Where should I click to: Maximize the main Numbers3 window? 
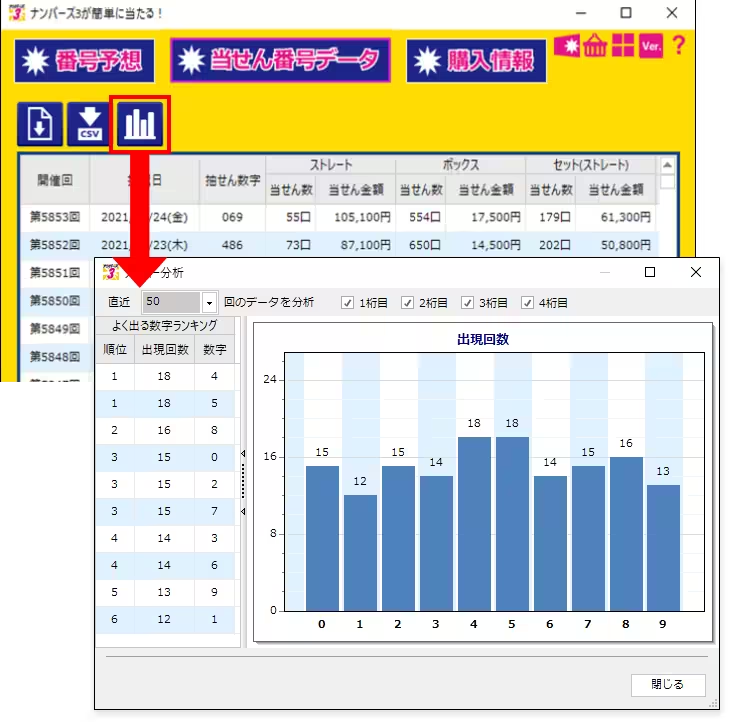click(x=626, y=13)
